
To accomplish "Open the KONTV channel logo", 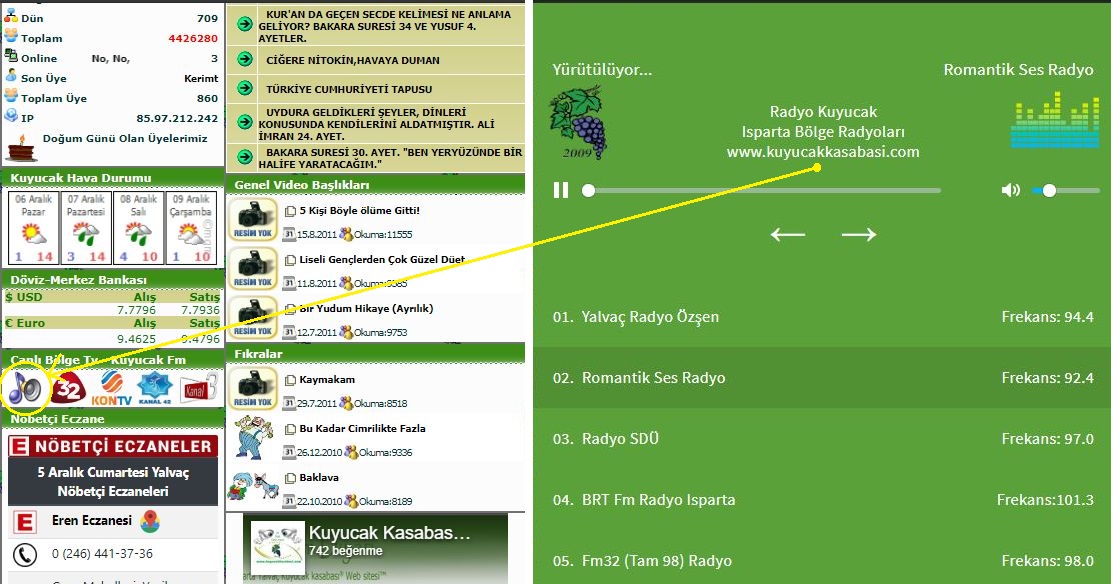I will point(112,388).
